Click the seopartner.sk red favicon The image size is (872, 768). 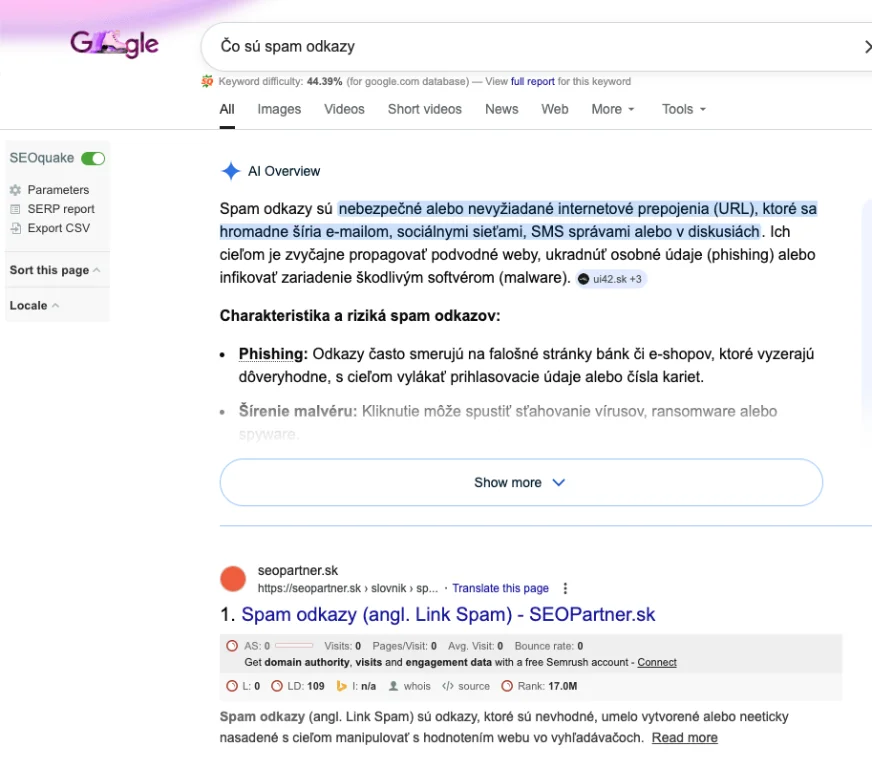tap(233, 579)
